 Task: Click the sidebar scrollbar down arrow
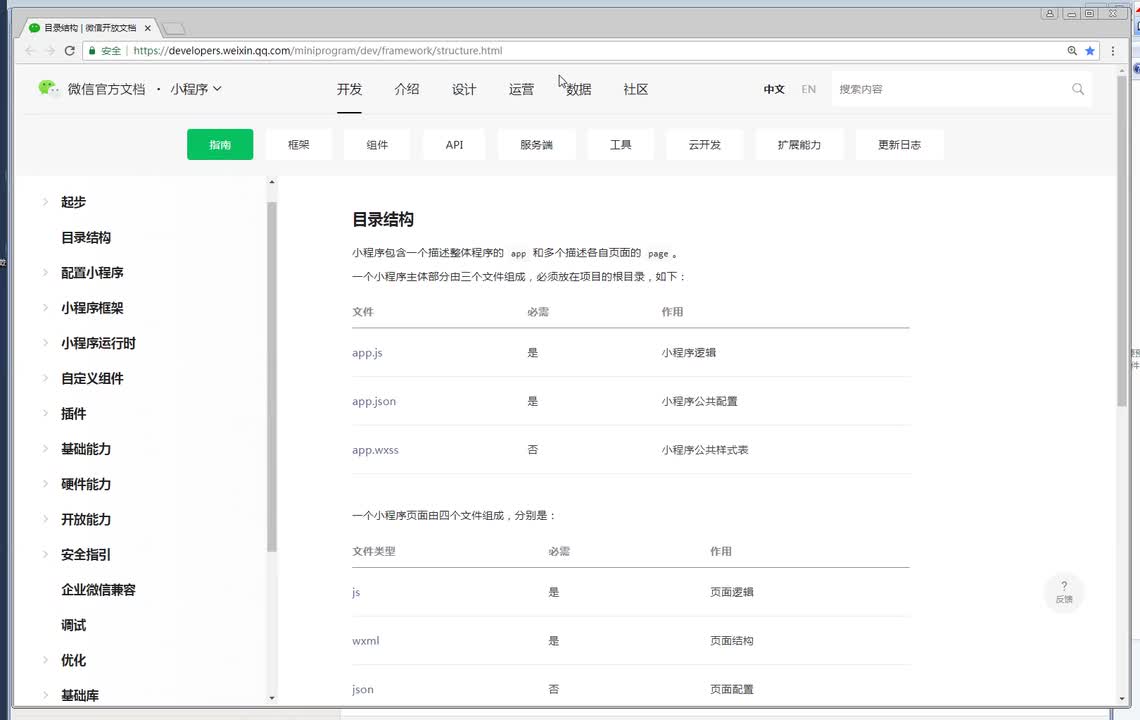click(272, 697)
